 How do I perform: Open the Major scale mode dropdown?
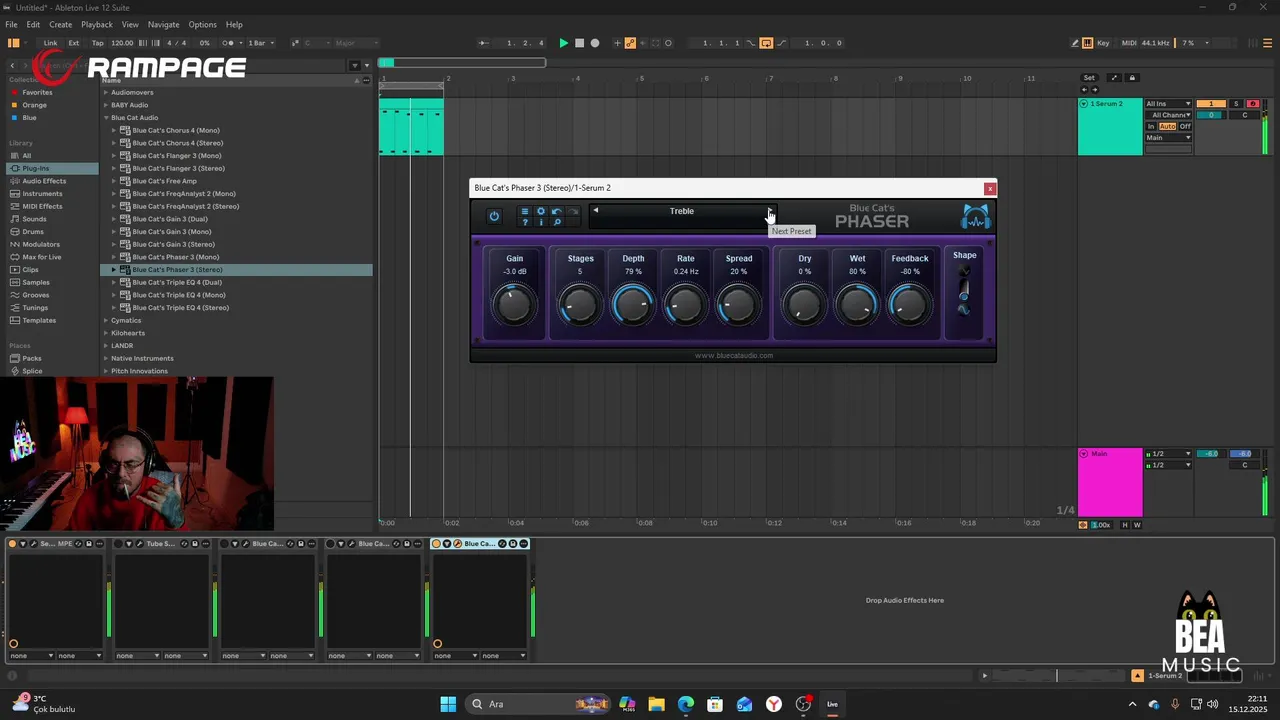point(356,43)
